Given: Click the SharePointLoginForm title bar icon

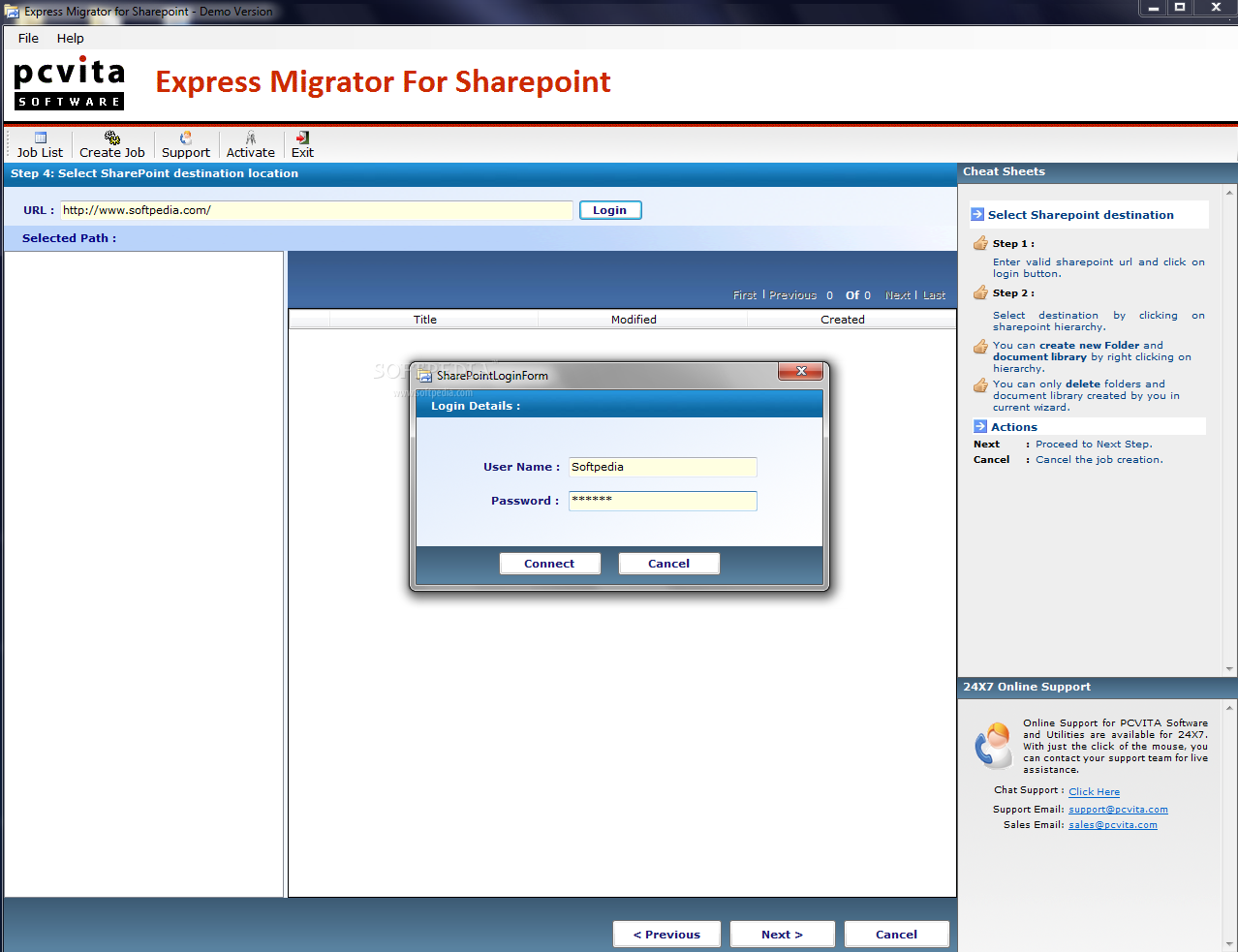Looking at the screenshot, I should (424, 376).
